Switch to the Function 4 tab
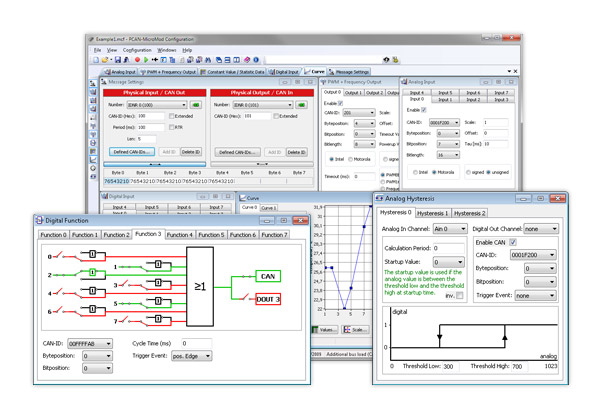This screenshot has height=418, width=600. [x=181, y=234]
